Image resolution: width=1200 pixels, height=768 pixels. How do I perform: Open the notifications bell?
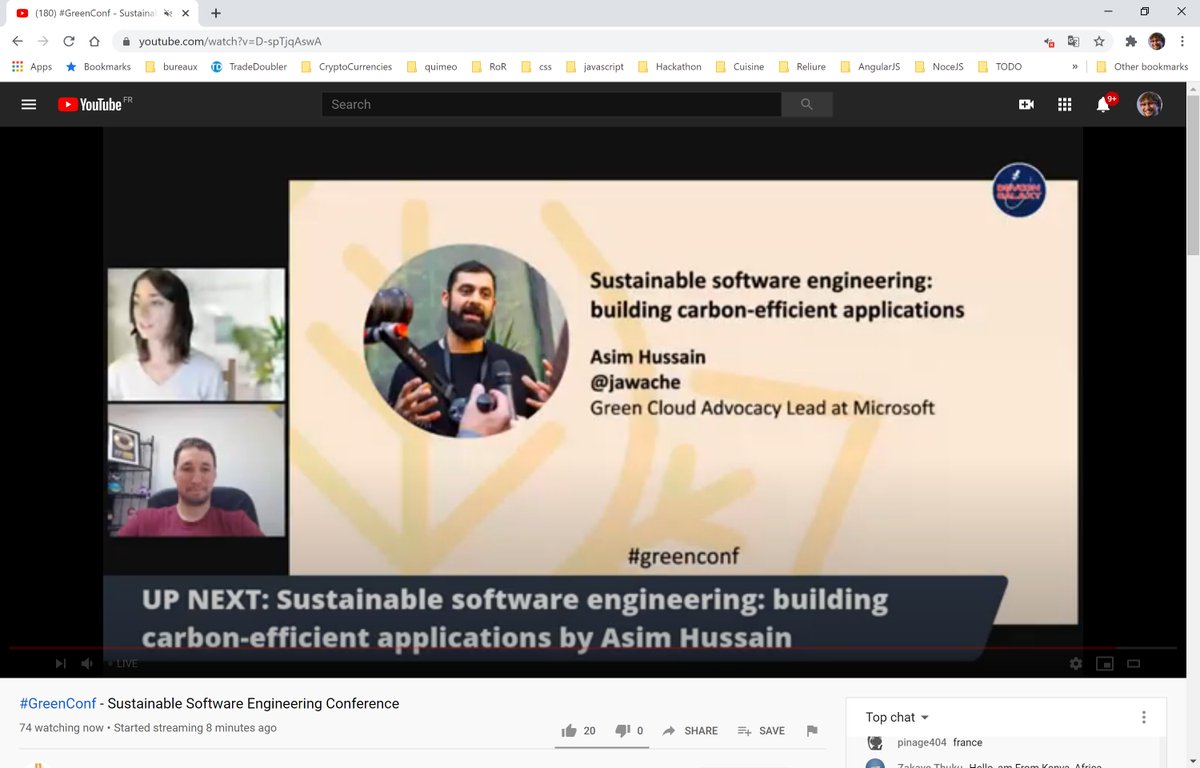pyautogui.click(x=1105, y=103)
